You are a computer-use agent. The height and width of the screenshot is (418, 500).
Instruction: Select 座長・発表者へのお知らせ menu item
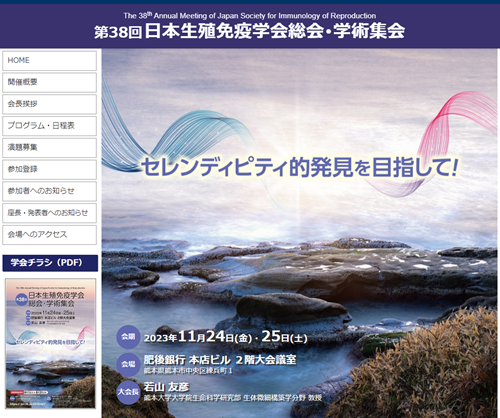click(x=49, y=213)
